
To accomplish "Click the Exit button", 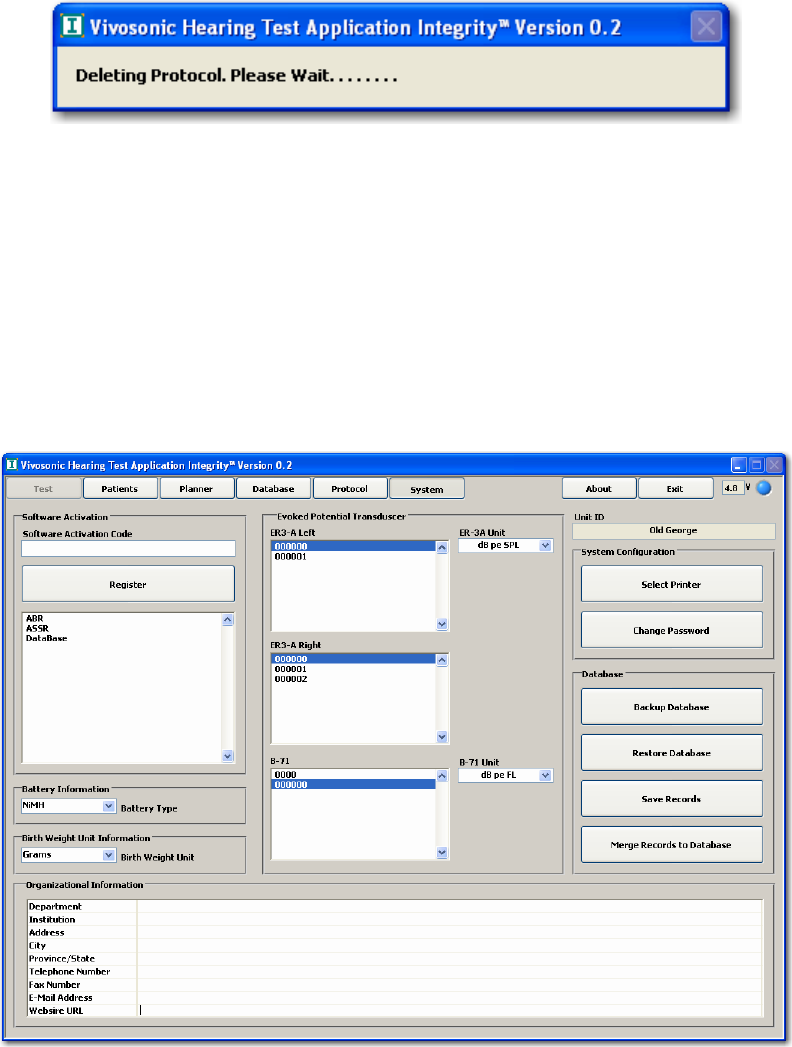I will click(x=675, y=489).
